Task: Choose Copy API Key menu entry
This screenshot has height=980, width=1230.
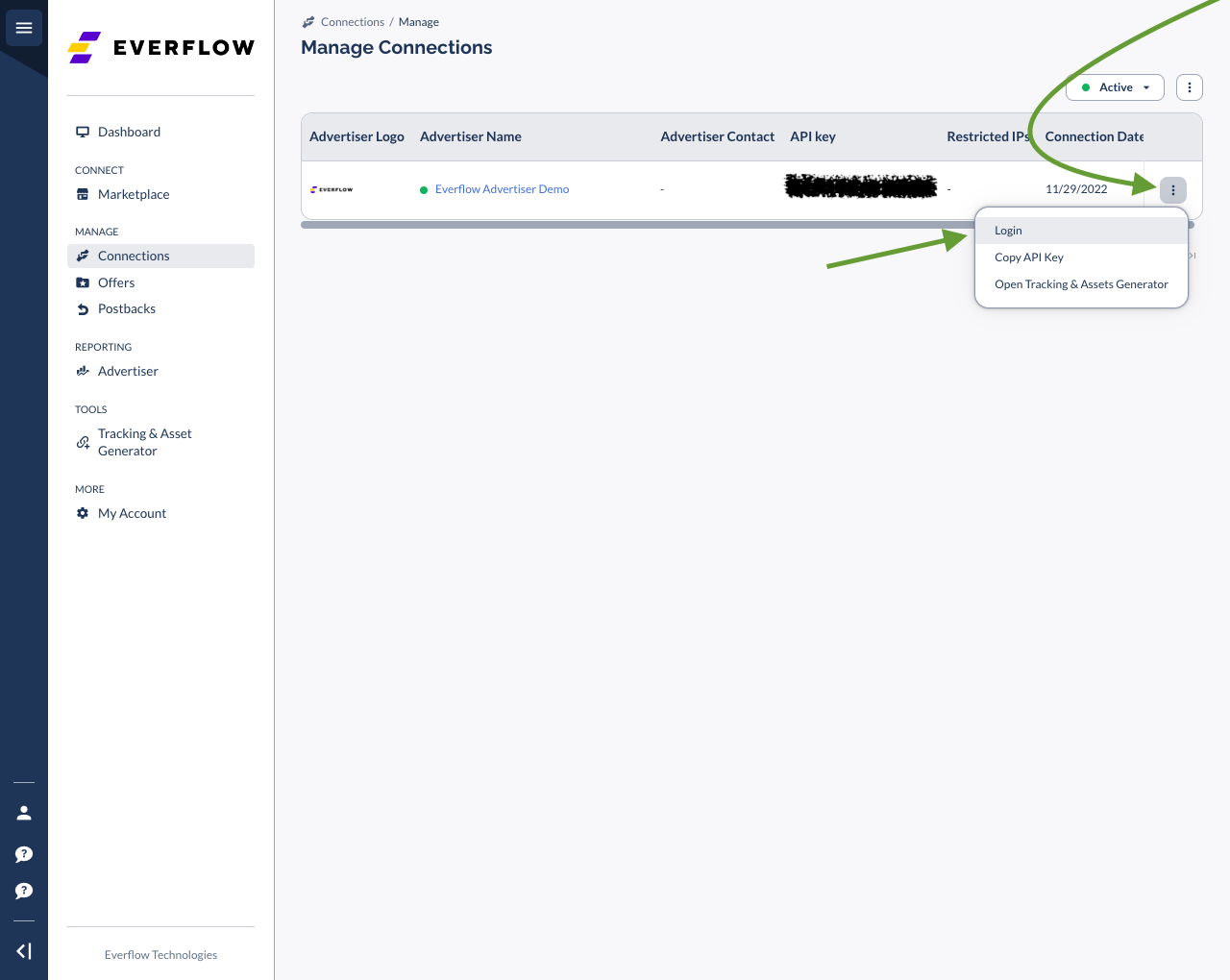Action: tap(1081, 257)
